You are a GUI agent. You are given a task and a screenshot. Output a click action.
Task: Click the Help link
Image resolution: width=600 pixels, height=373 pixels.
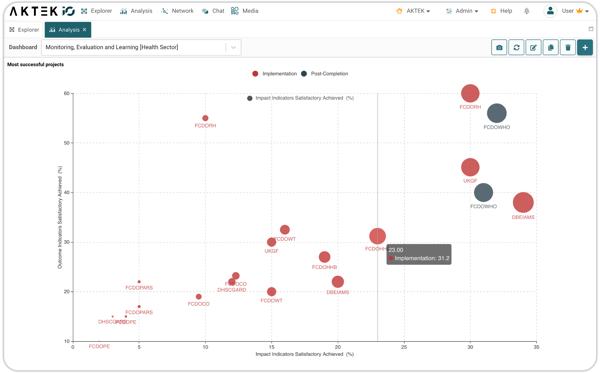coord(501,11)
